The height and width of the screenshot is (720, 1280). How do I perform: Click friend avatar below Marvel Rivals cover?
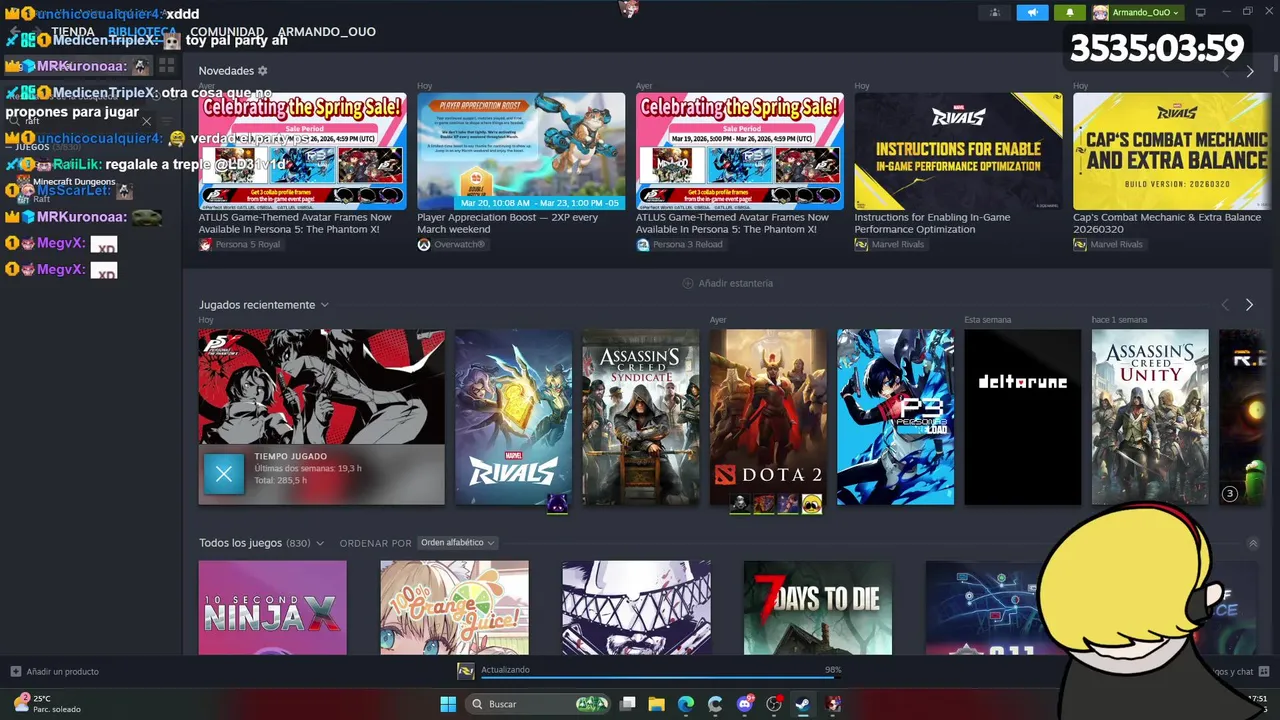click(558, 504)
